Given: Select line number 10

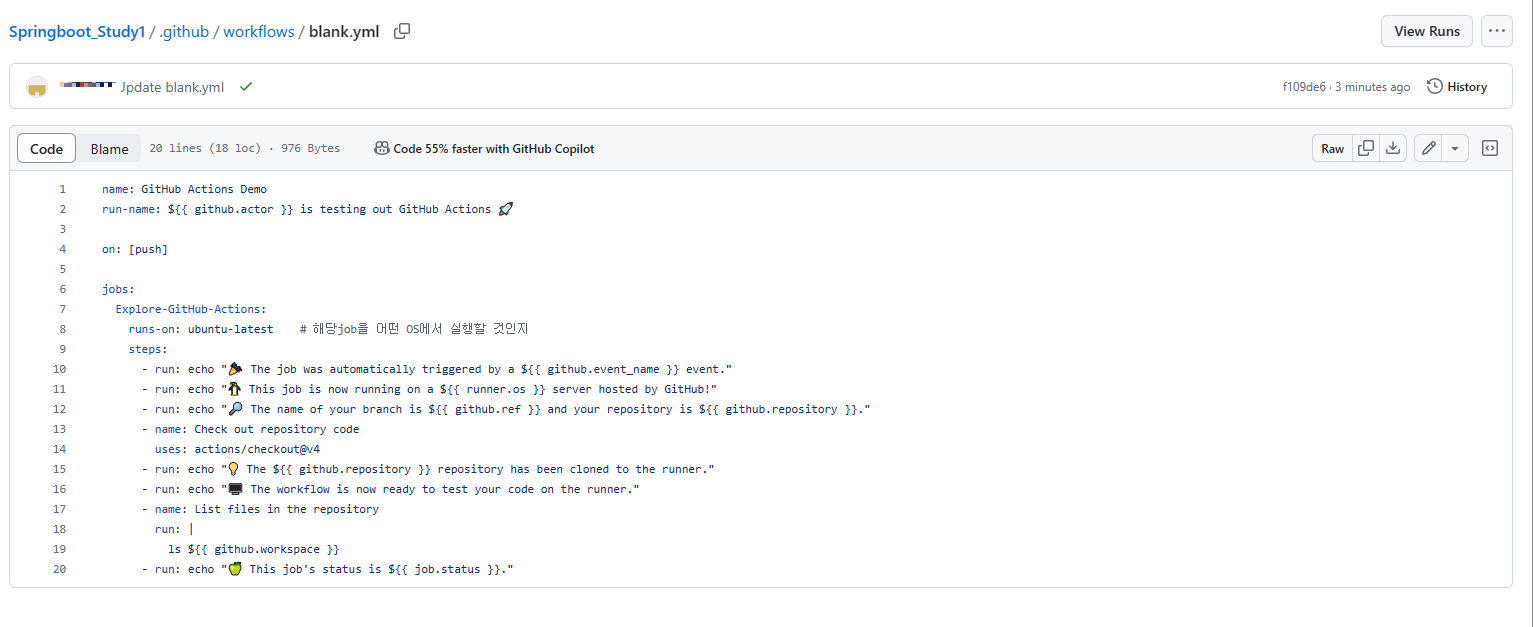Looking at the screenshot, I should (59, 369).
